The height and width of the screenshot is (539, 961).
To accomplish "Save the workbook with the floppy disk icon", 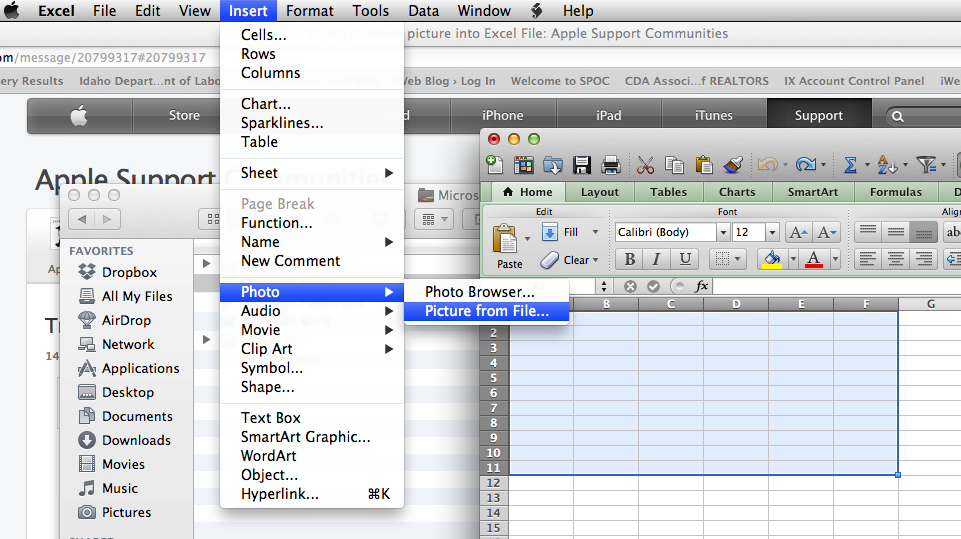I will point(582,164).
